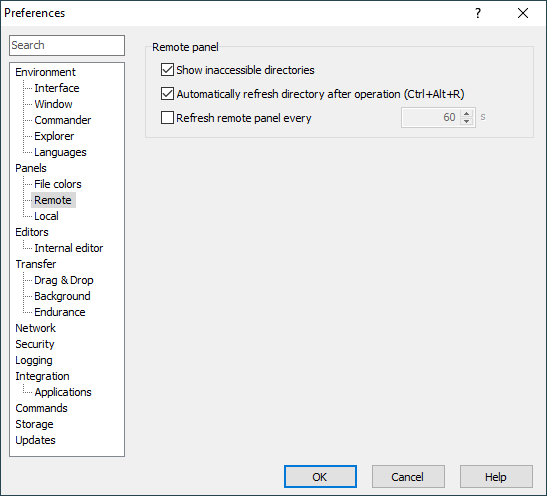Select Interface under Environment
Image resolution: width=547 pixels, height=496 pixels.
(57, 88)
